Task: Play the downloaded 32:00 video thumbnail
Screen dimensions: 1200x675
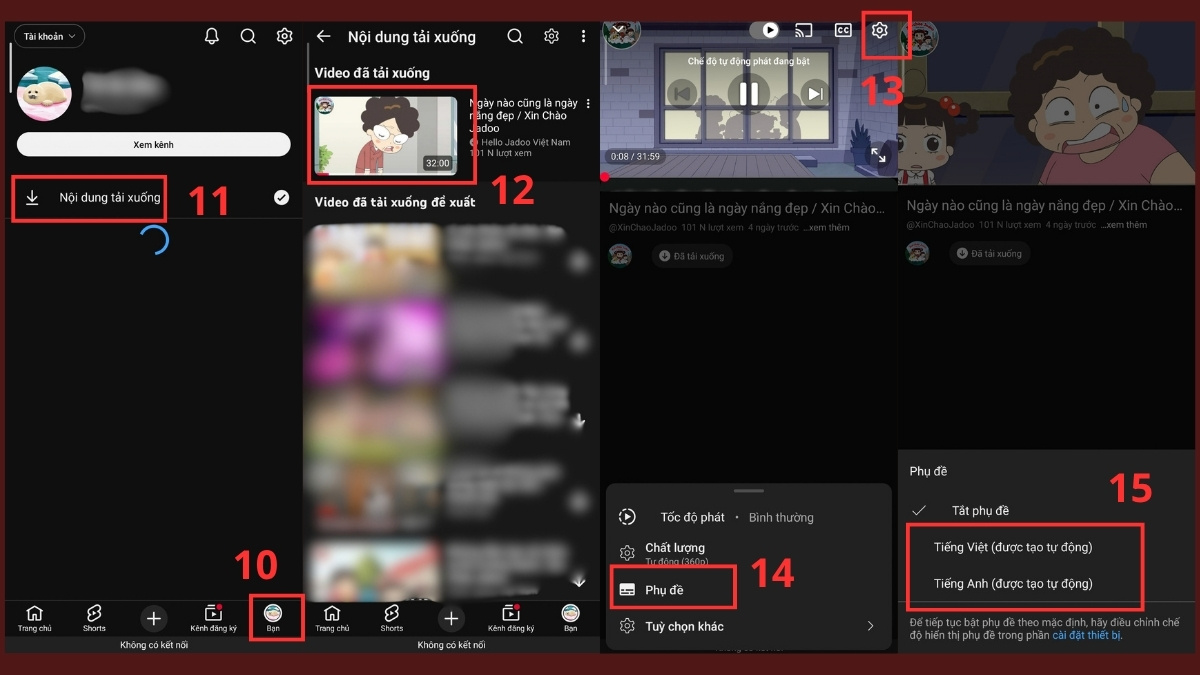Action: coord(386,135)
